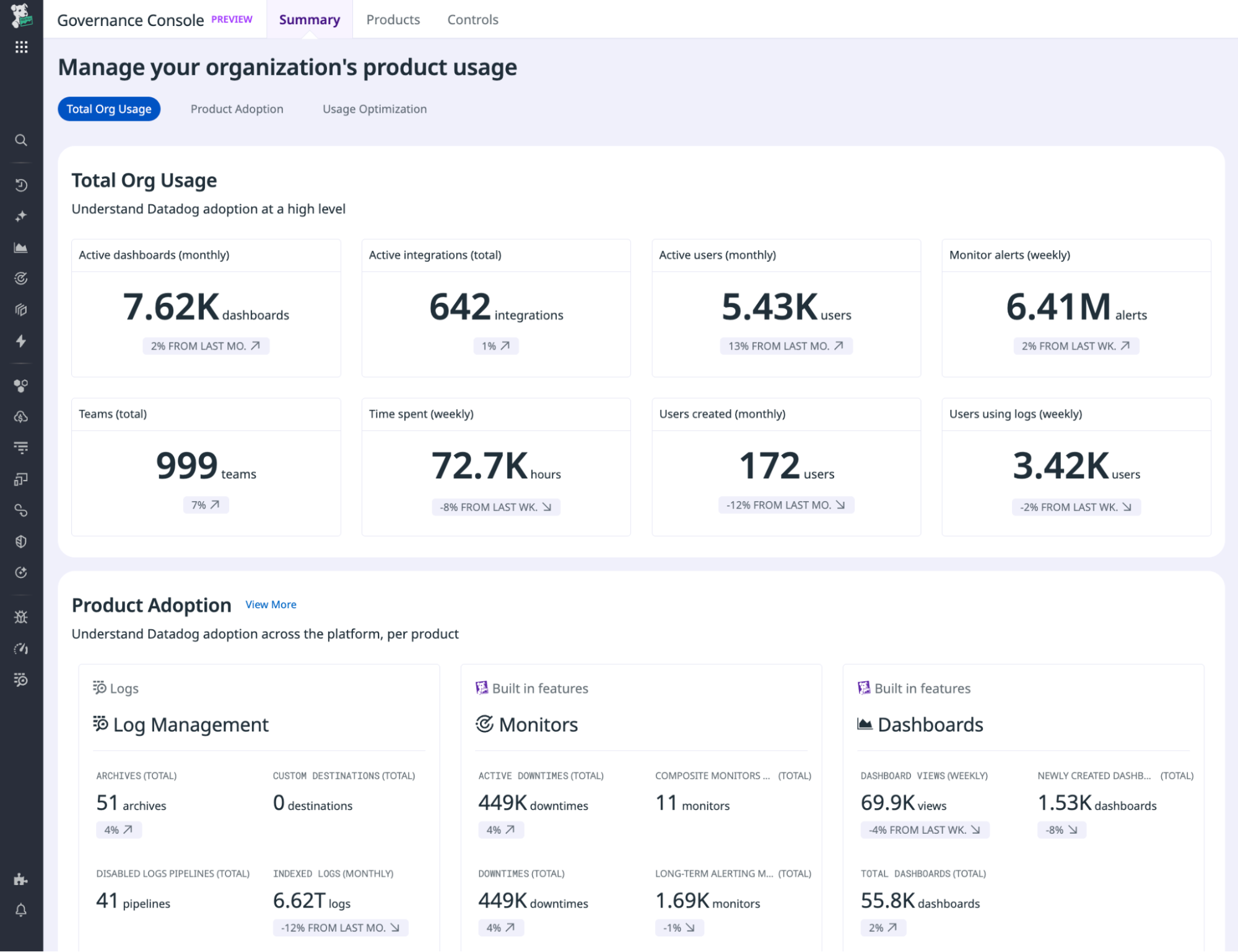Open Monitors target icon in sidebar
The width and height of the screenshot is (1238, 952).
pos(21,279)
